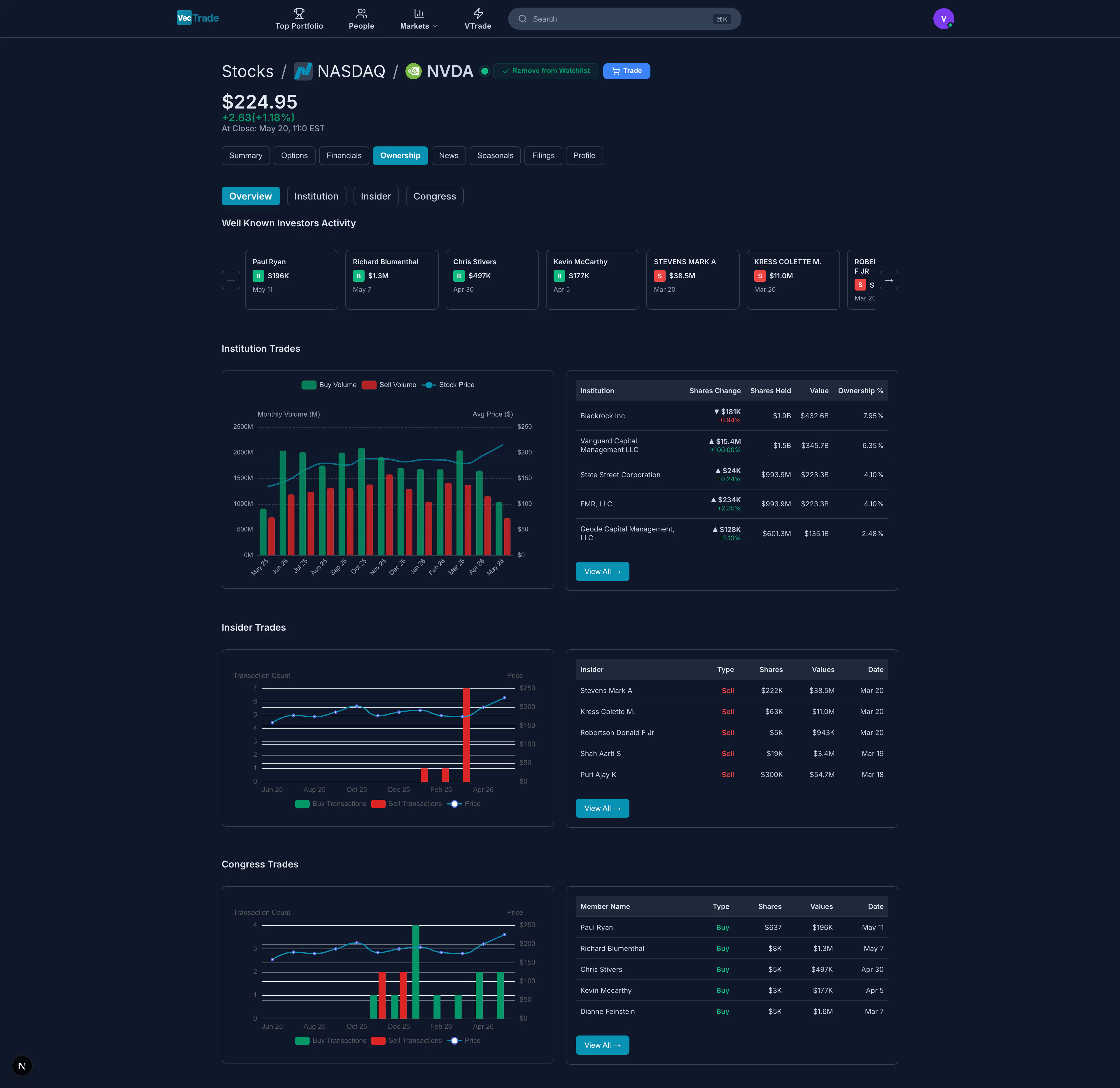Open the Profile tab
1120x1088 pixels.
click(x=584, y=155)
